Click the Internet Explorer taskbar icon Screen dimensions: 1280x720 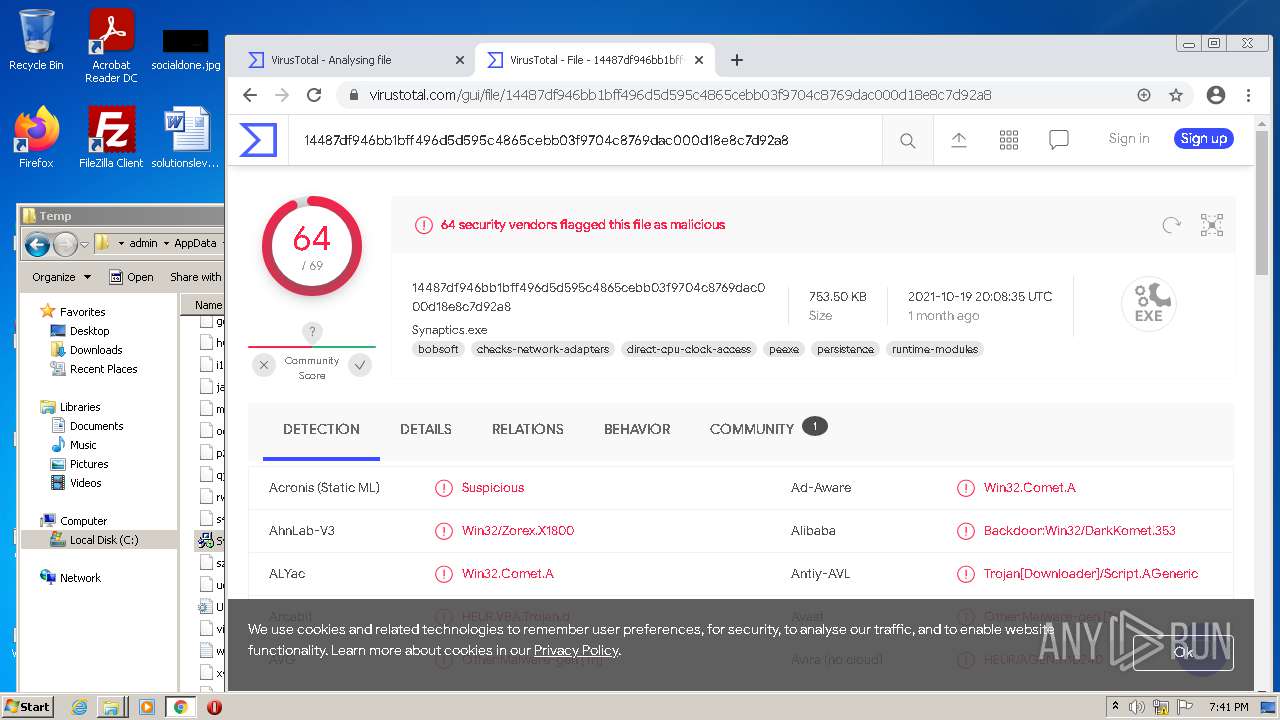(x=80, y=707)
